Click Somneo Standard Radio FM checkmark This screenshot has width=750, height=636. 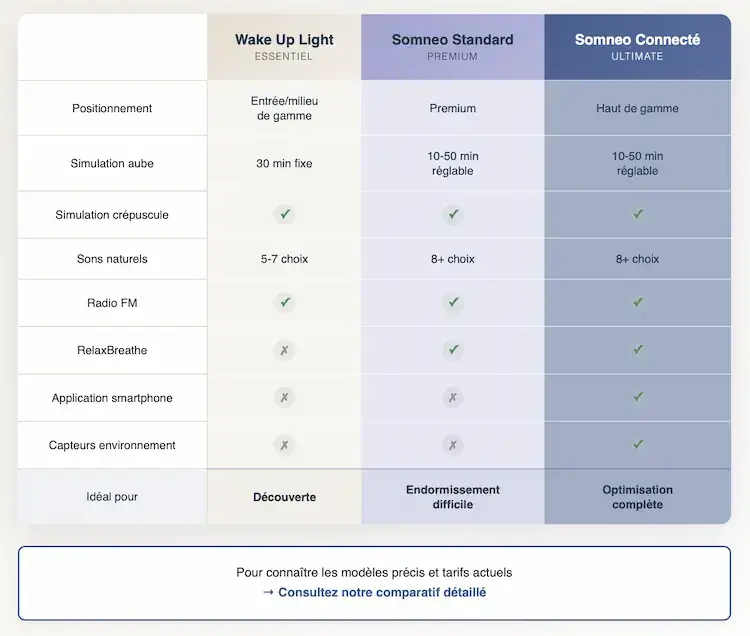[x=453, y=302]
